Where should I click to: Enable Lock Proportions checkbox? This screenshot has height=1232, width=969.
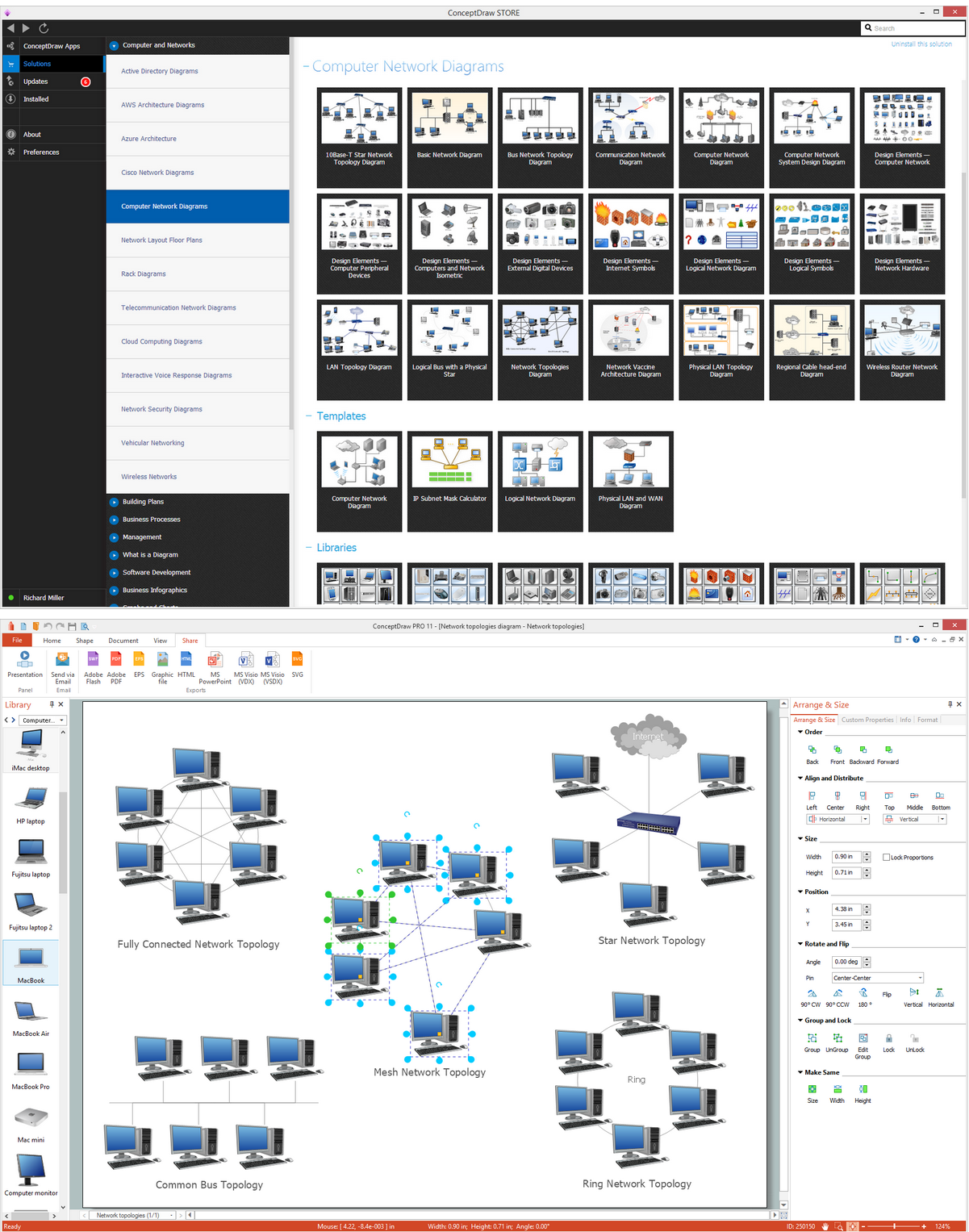(x=887, y=858)
